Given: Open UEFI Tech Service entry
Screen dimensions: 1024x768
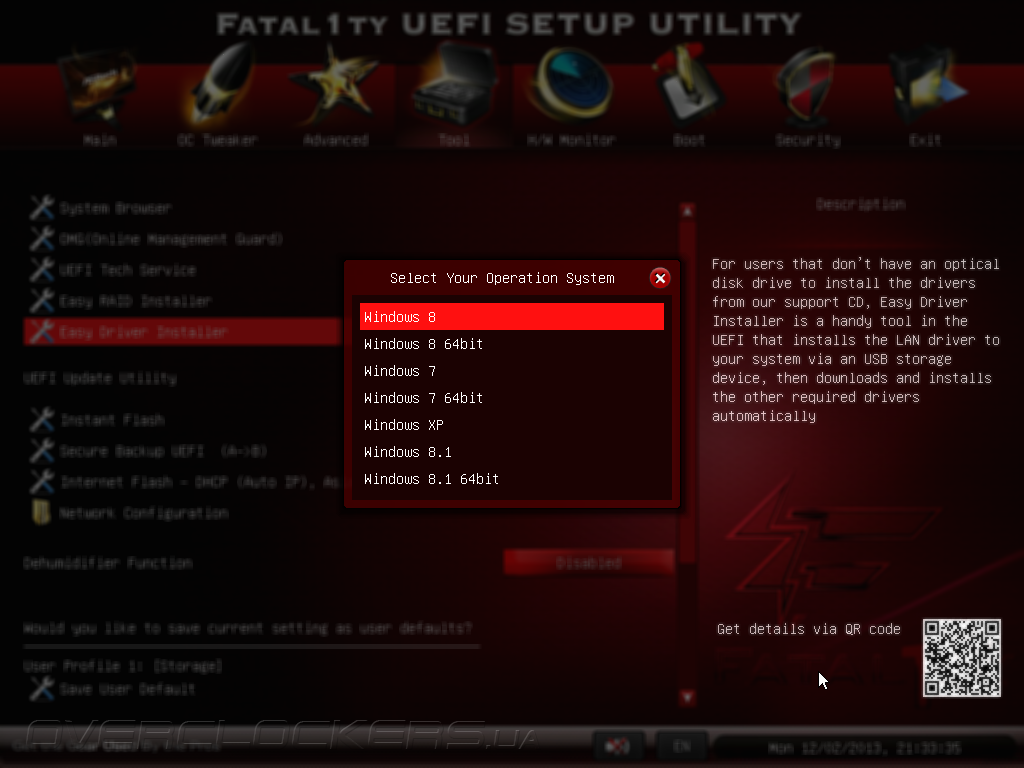Looking at the screenshot, I should [x=127, y=270].
